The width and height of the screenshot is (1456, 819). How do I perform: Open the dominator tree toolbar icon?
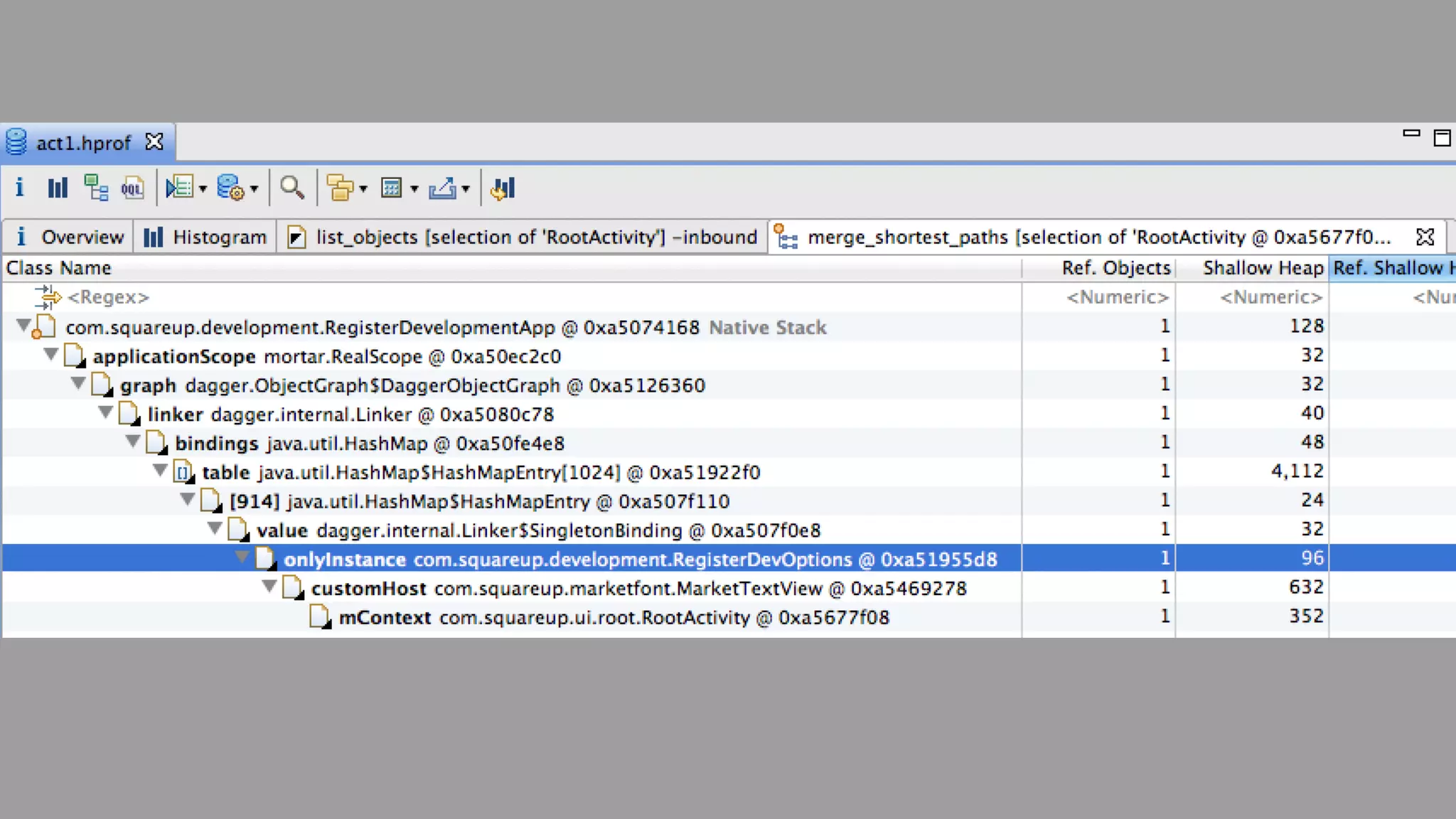tap(96, 188)
